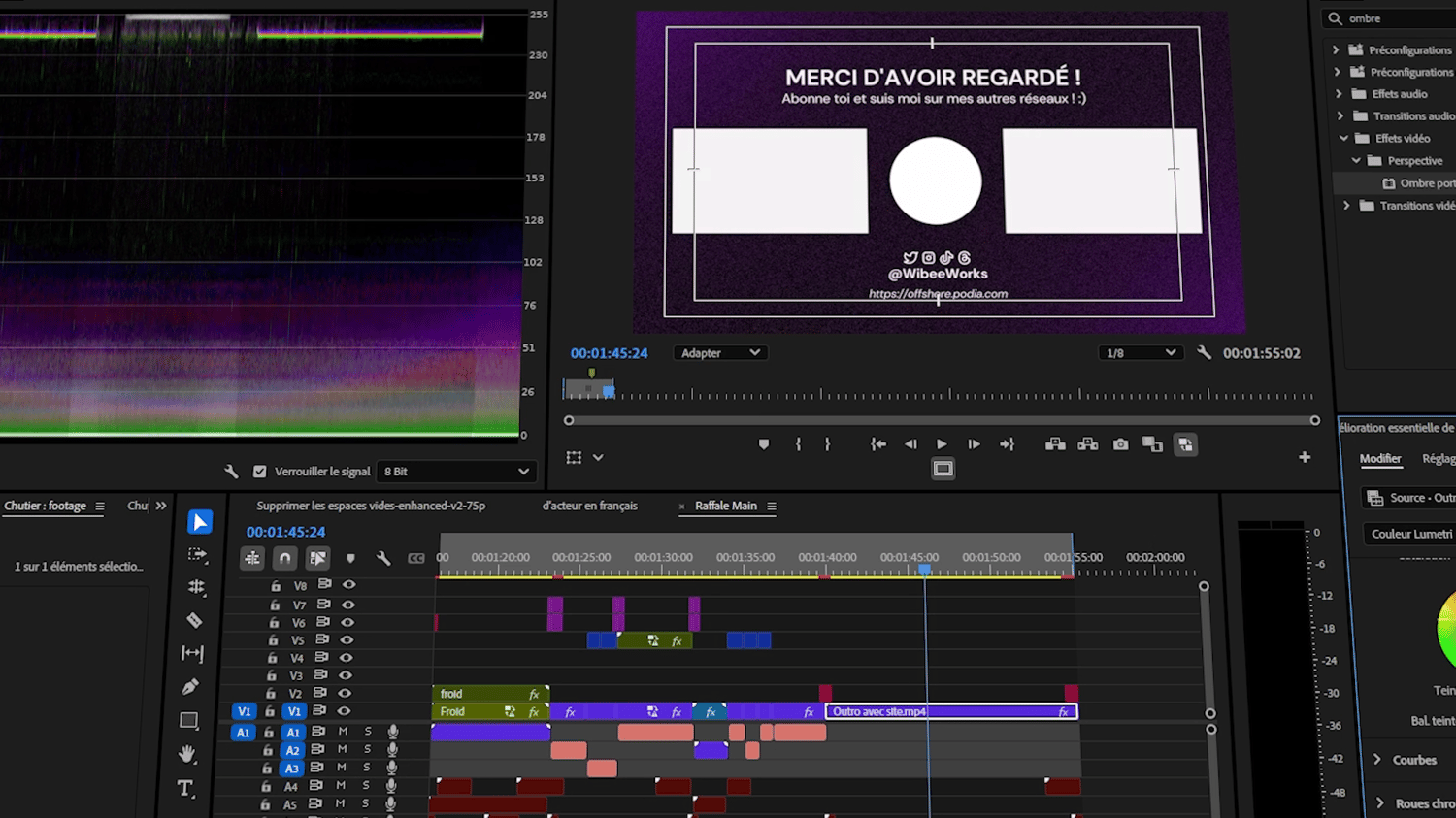Collapse the Effets vidéo folder
This screenshot has height=818, width=1456.
[1344, 139]
